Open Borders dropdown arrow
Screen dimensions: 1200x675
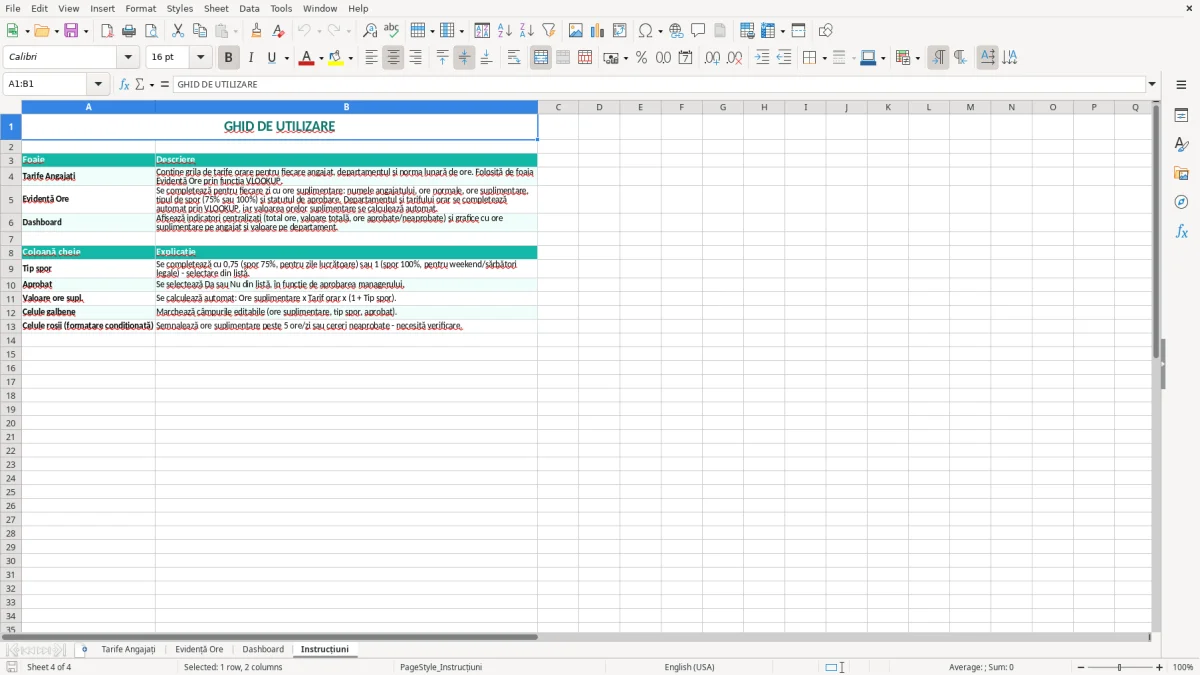coord(824,58)
